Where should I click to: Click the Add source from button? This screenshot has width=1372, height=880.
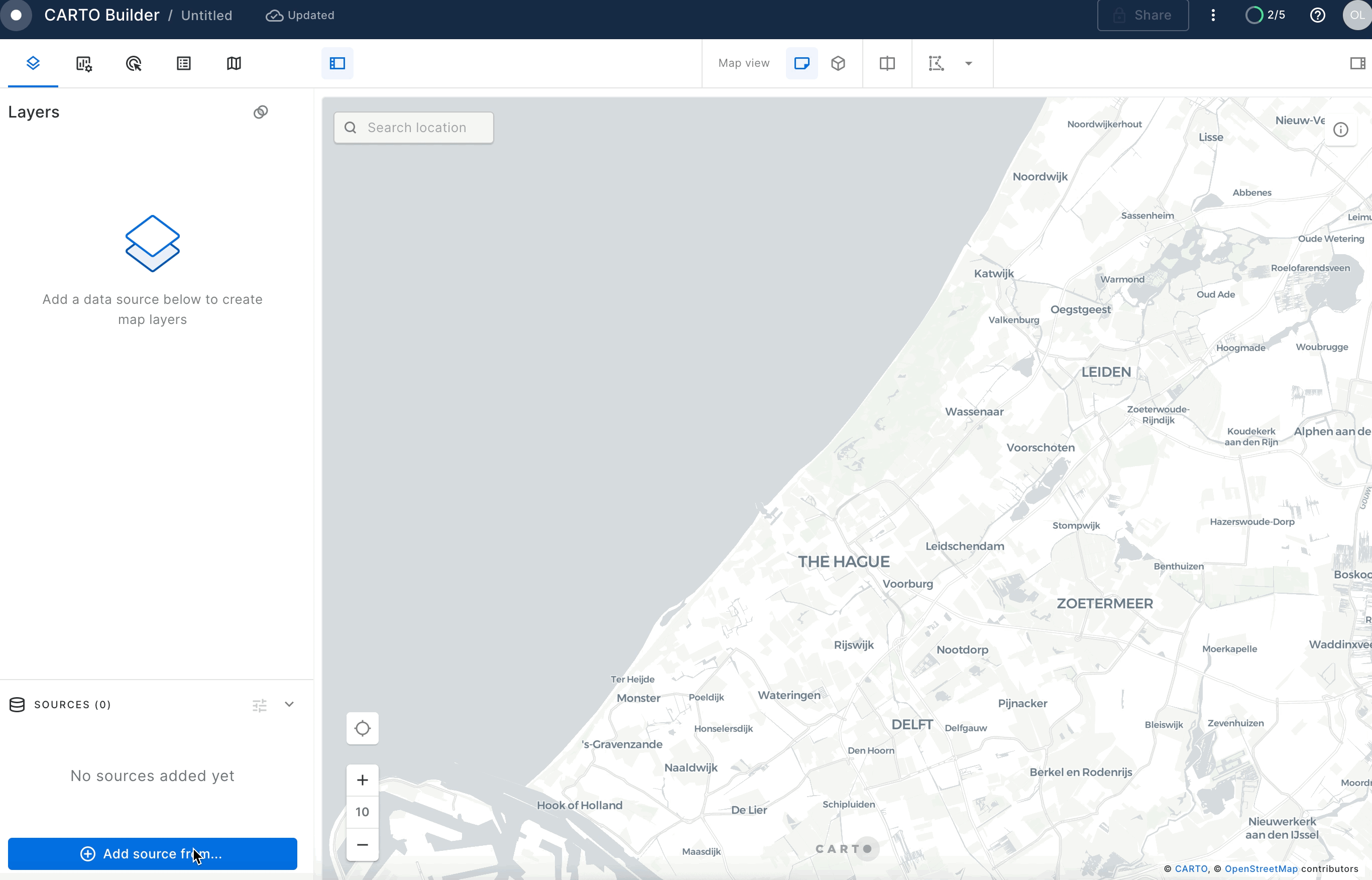(x=153, y=853)
